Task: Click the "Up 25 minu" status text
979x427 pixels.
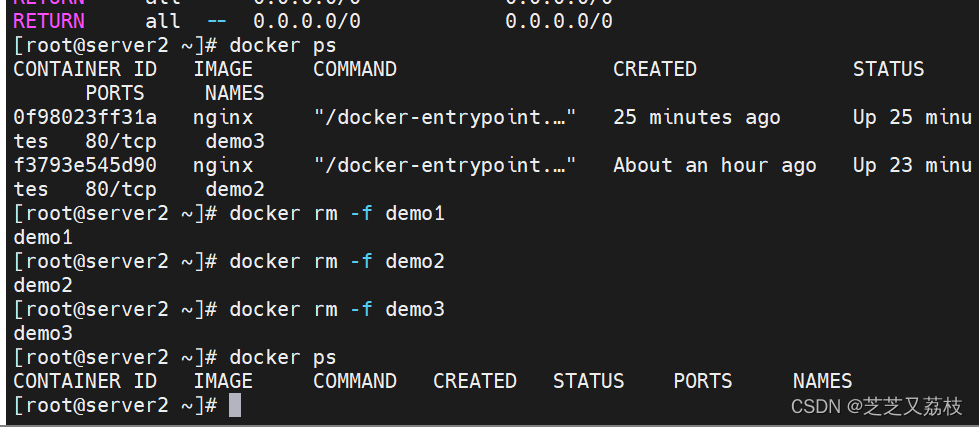Action: tap(912, 117)
